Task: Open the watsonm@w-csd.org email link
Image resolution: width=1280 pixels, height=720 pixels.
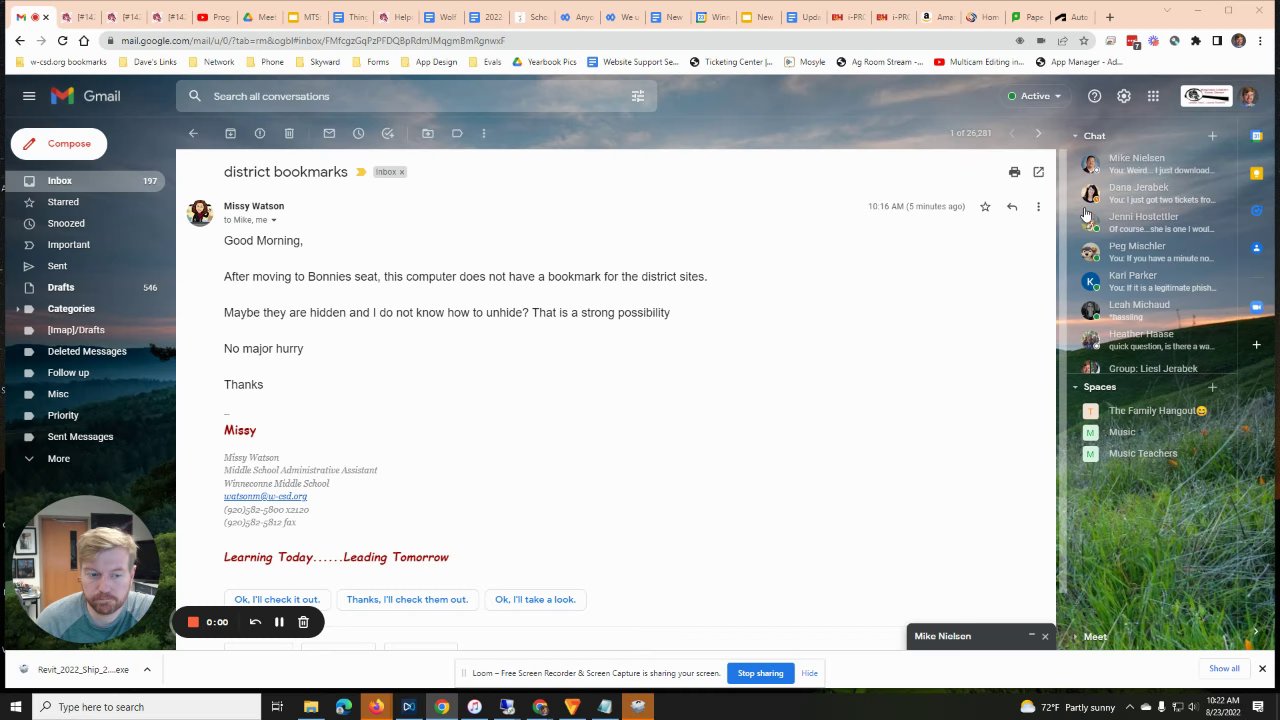Action: [265, 497]
